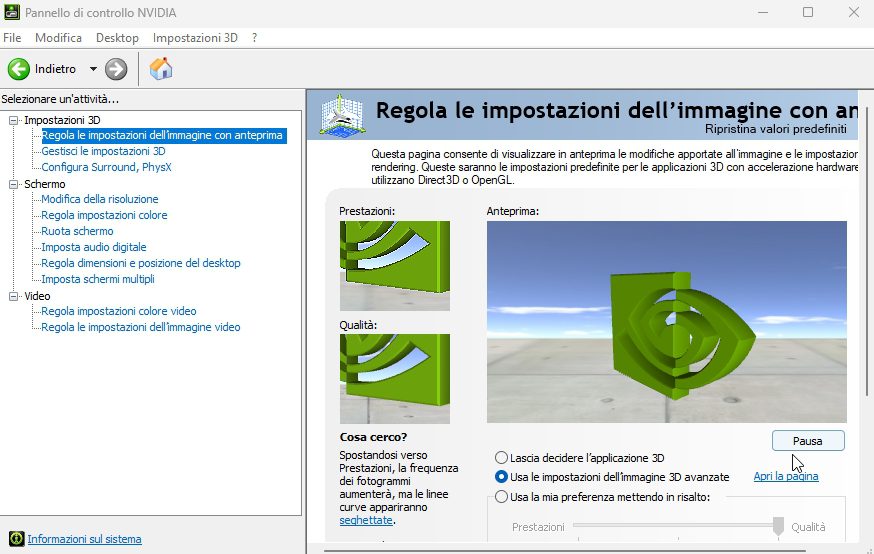Open 'Regola impostazioni colore video' page
This screenshot has width=874, height=554.
(x=119, y=311)
